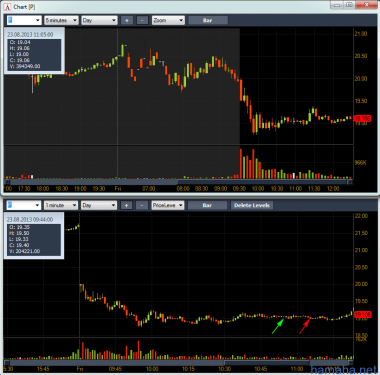Click the Delete Levels button

pos(252,205)
